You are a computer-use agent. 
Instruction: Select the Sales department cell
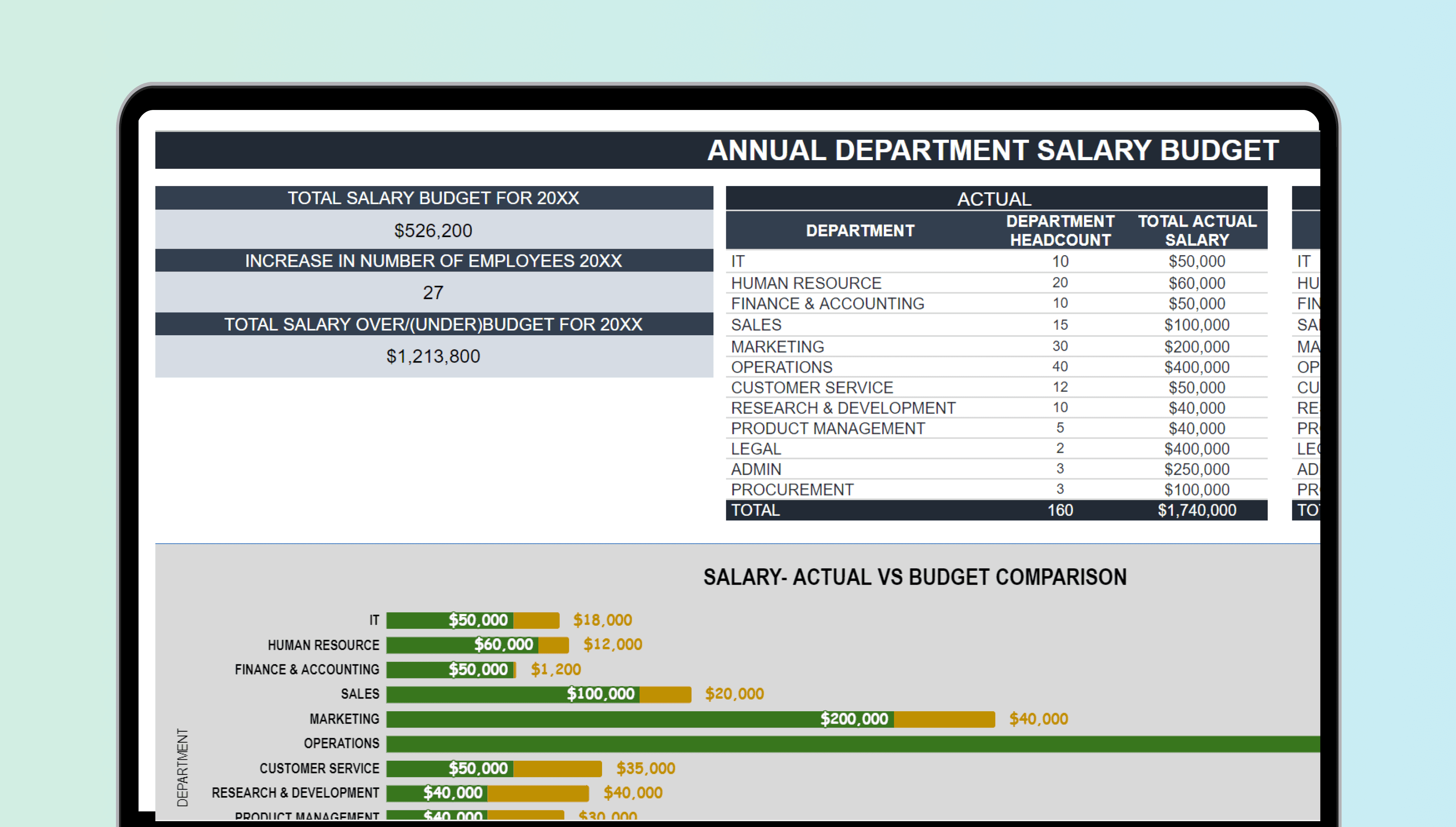[x=756, y=325]
